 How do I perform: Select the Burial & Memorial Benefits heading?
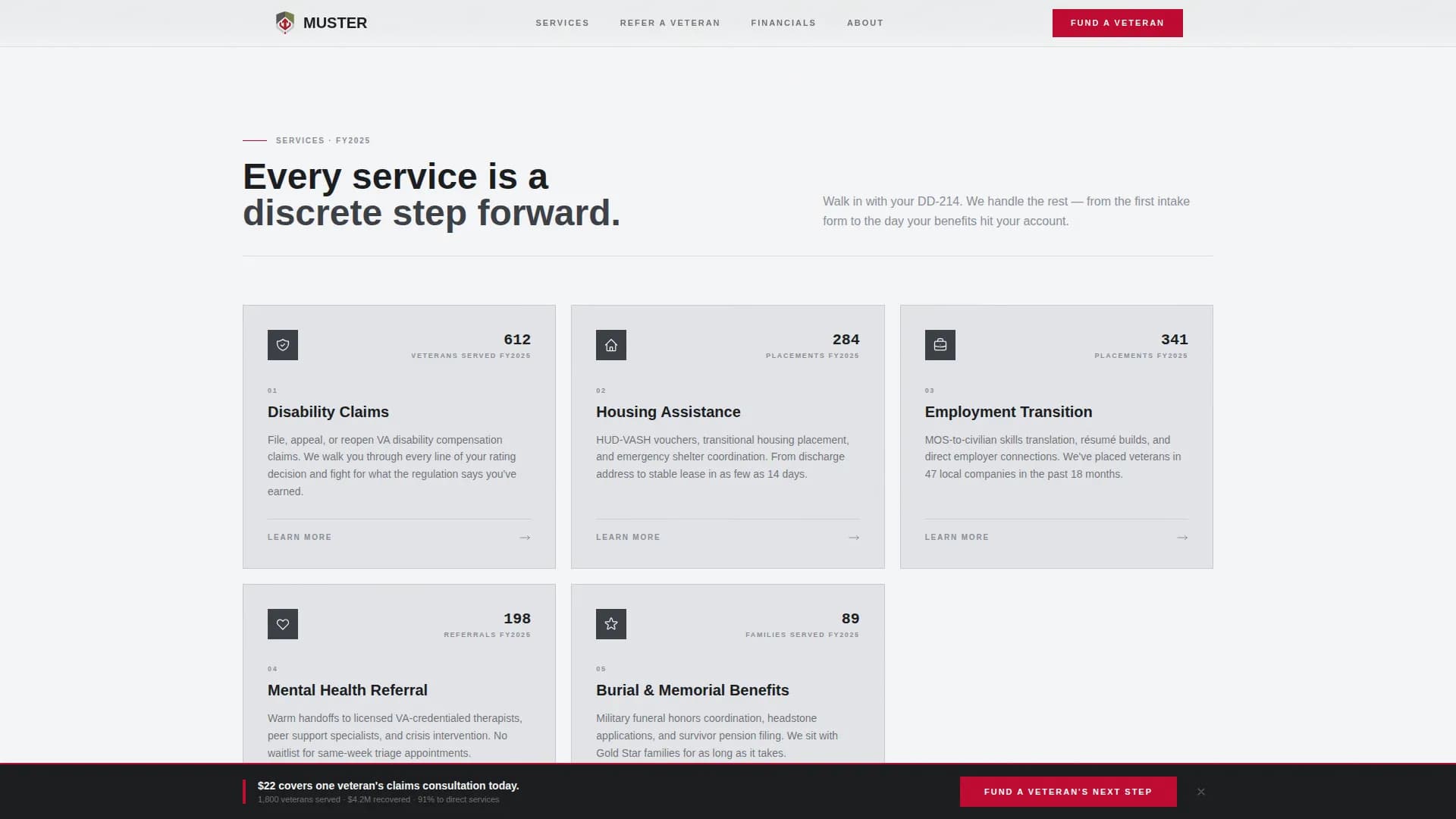coord(692,690)
